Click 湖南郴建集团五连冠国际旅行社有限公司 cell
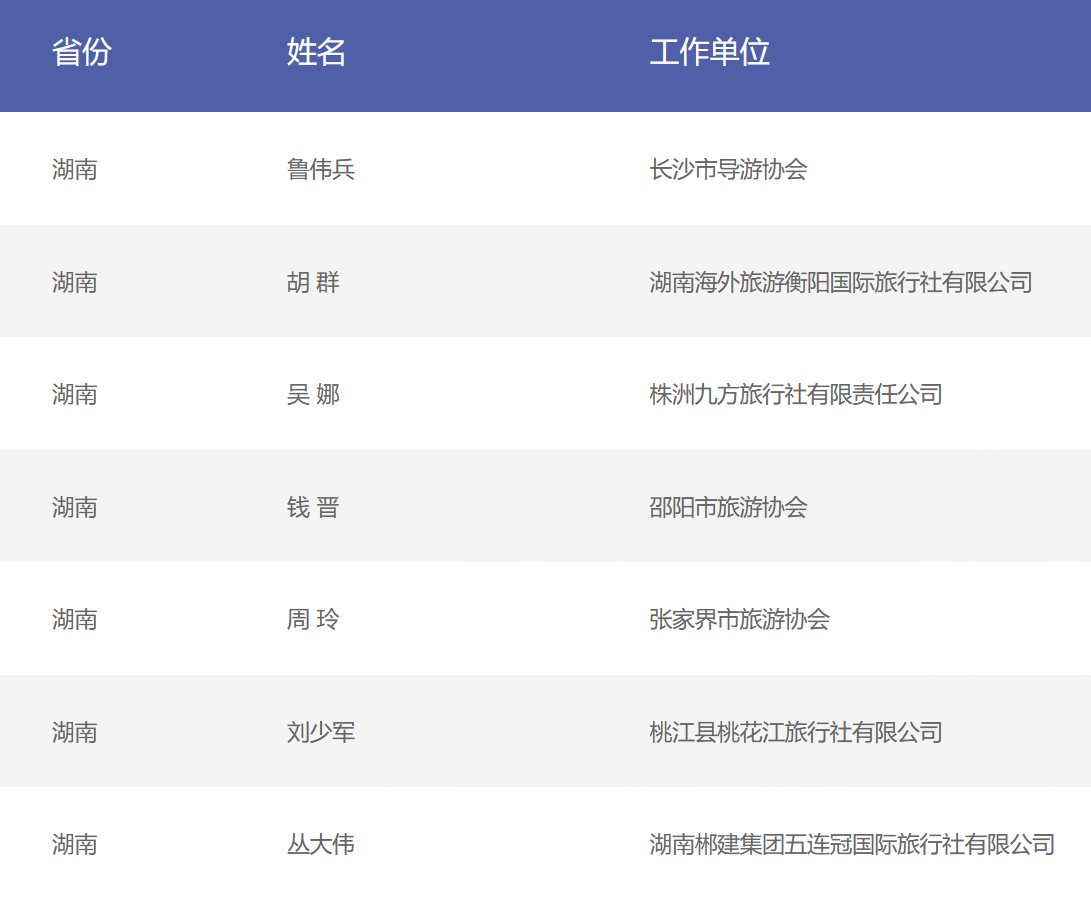 tap(852, 845)
